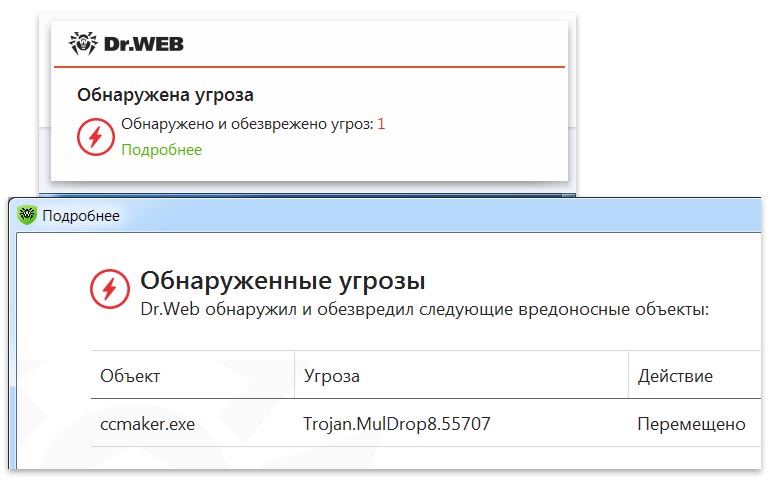Sort by the Действие column header

pos(695,376)
